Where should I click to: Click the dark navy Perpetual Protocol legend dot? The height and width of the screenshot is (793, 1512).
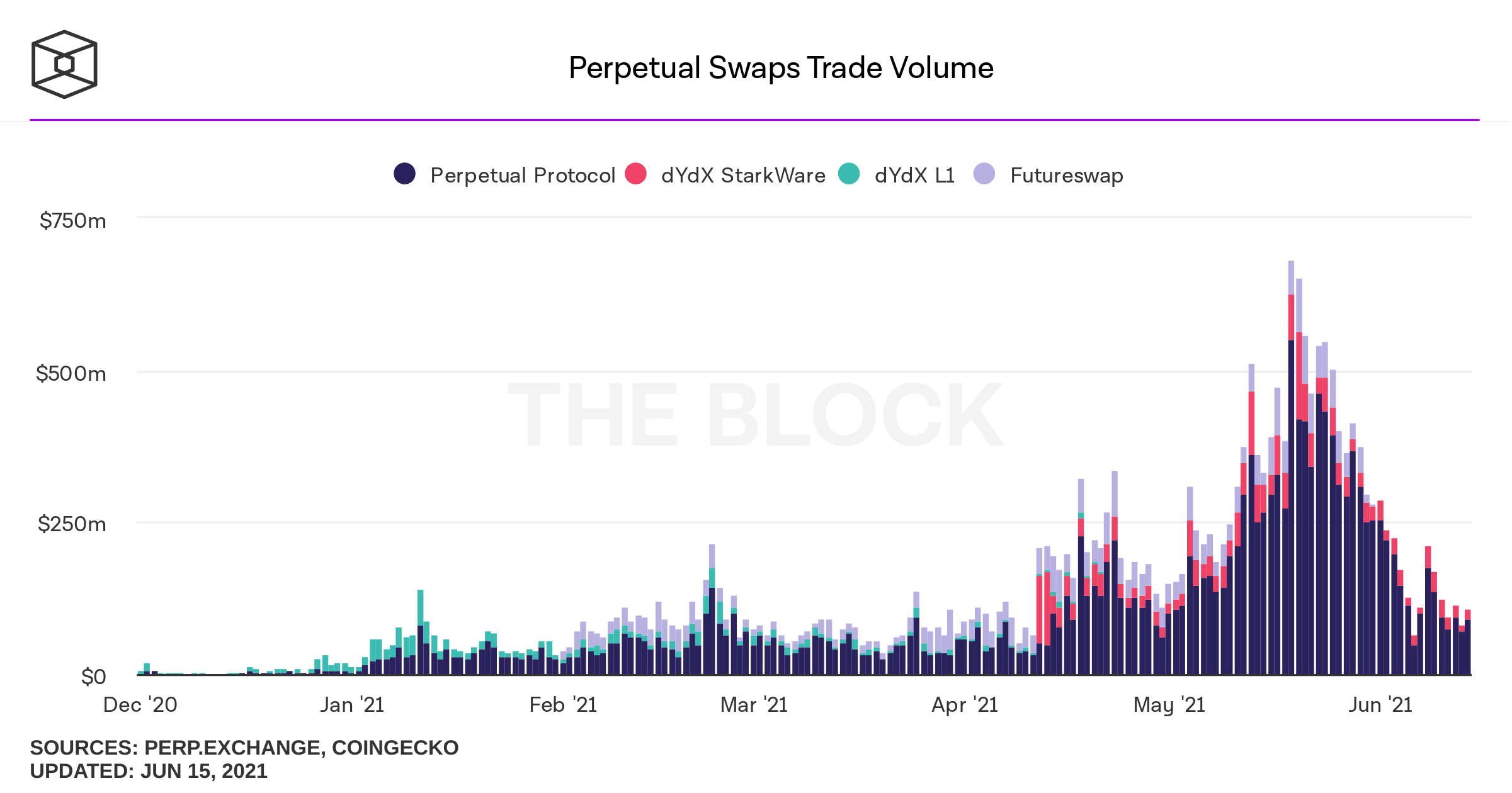(x=404, y=174)
